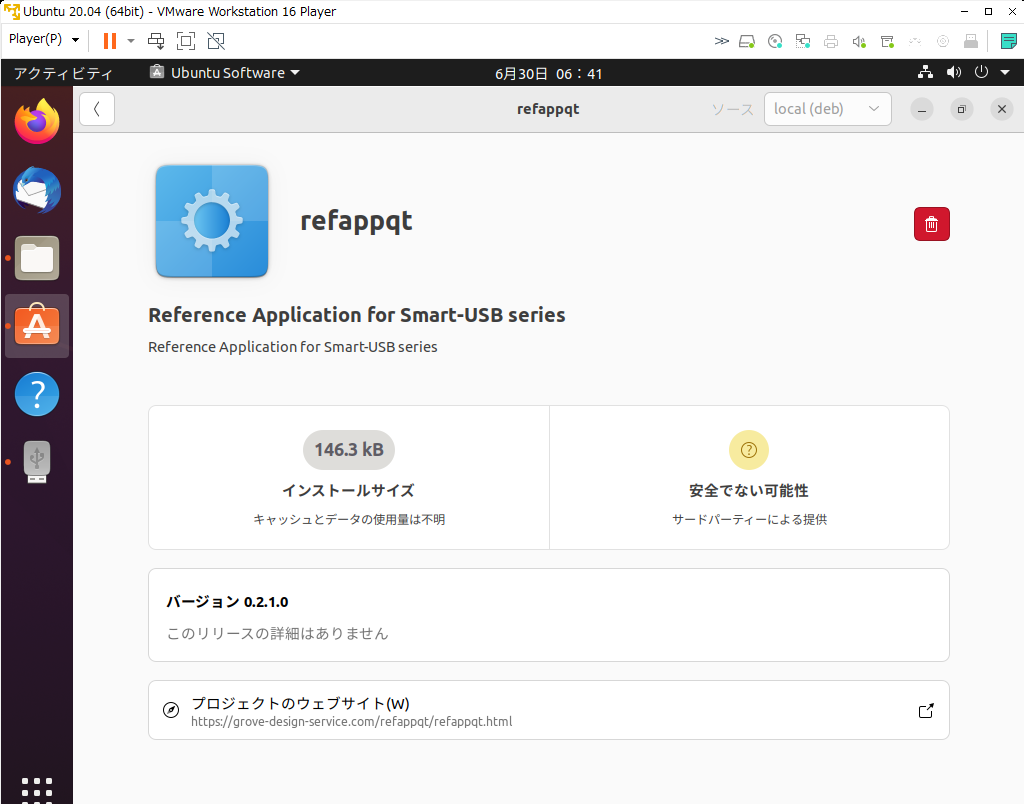
Task: Click the バージョン 0.2.1.0 version card
Action: 549,615
